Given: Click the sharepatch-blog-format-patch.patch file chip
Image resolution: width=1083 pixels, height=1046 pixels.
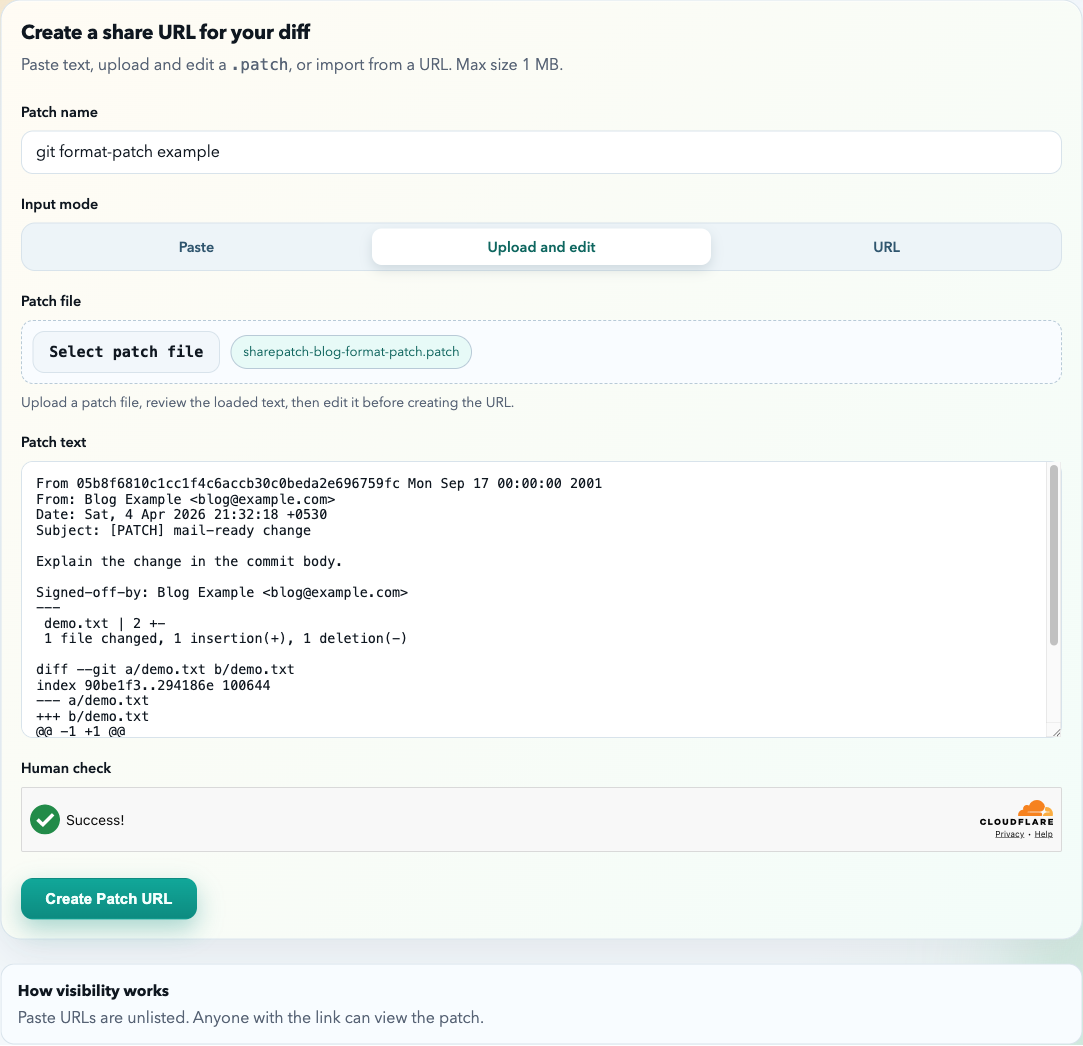Looking at the screenshot, I should tap(351, 351).
